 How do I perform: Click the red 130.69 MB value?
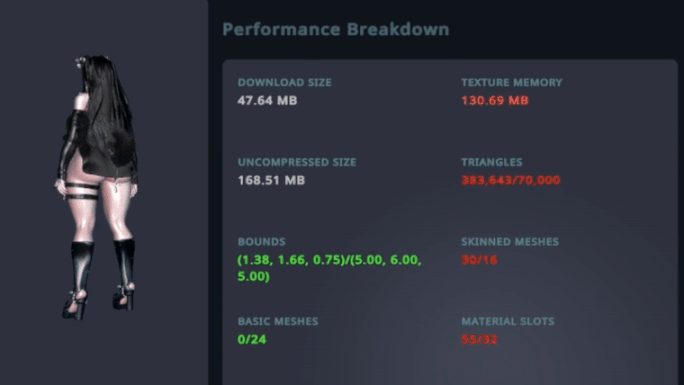[495, 101]
